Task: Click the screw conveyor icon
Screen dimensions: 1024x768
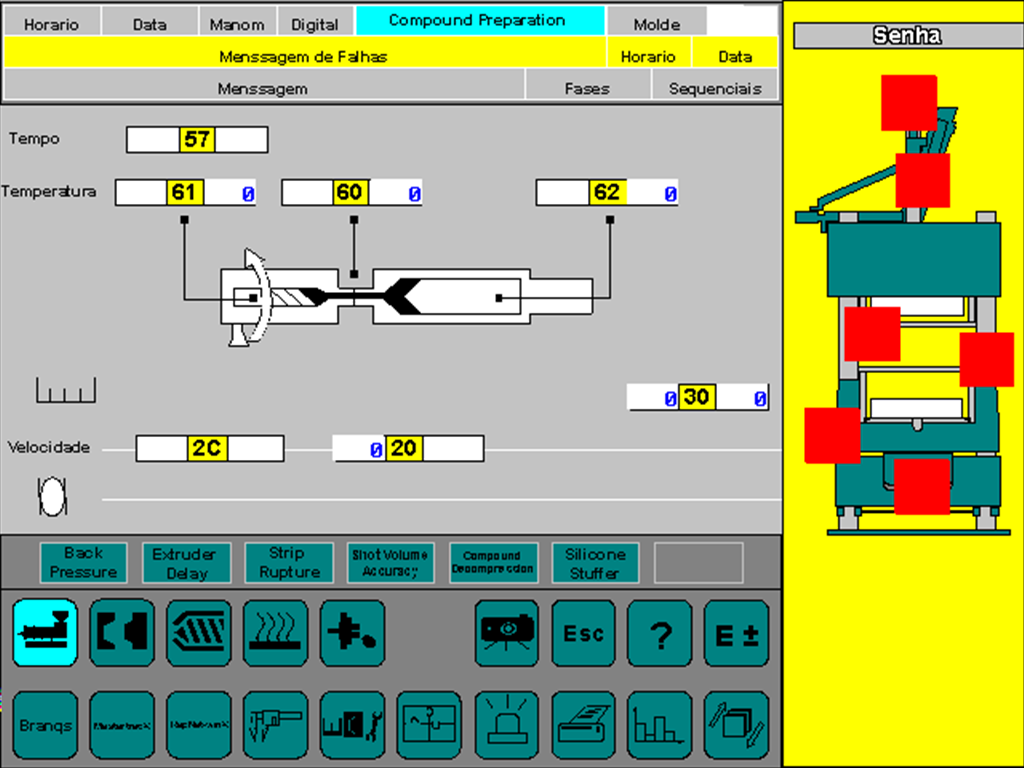Action: click(199, 633)
